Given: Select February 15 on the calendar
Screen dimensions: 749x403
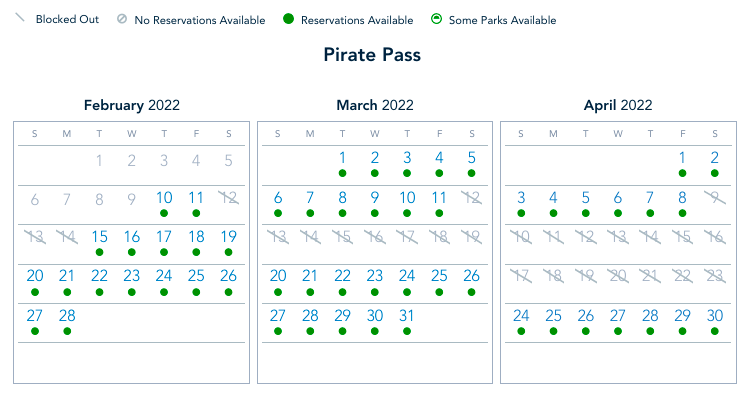Looking at the screenshot, I should pos(99,237).
